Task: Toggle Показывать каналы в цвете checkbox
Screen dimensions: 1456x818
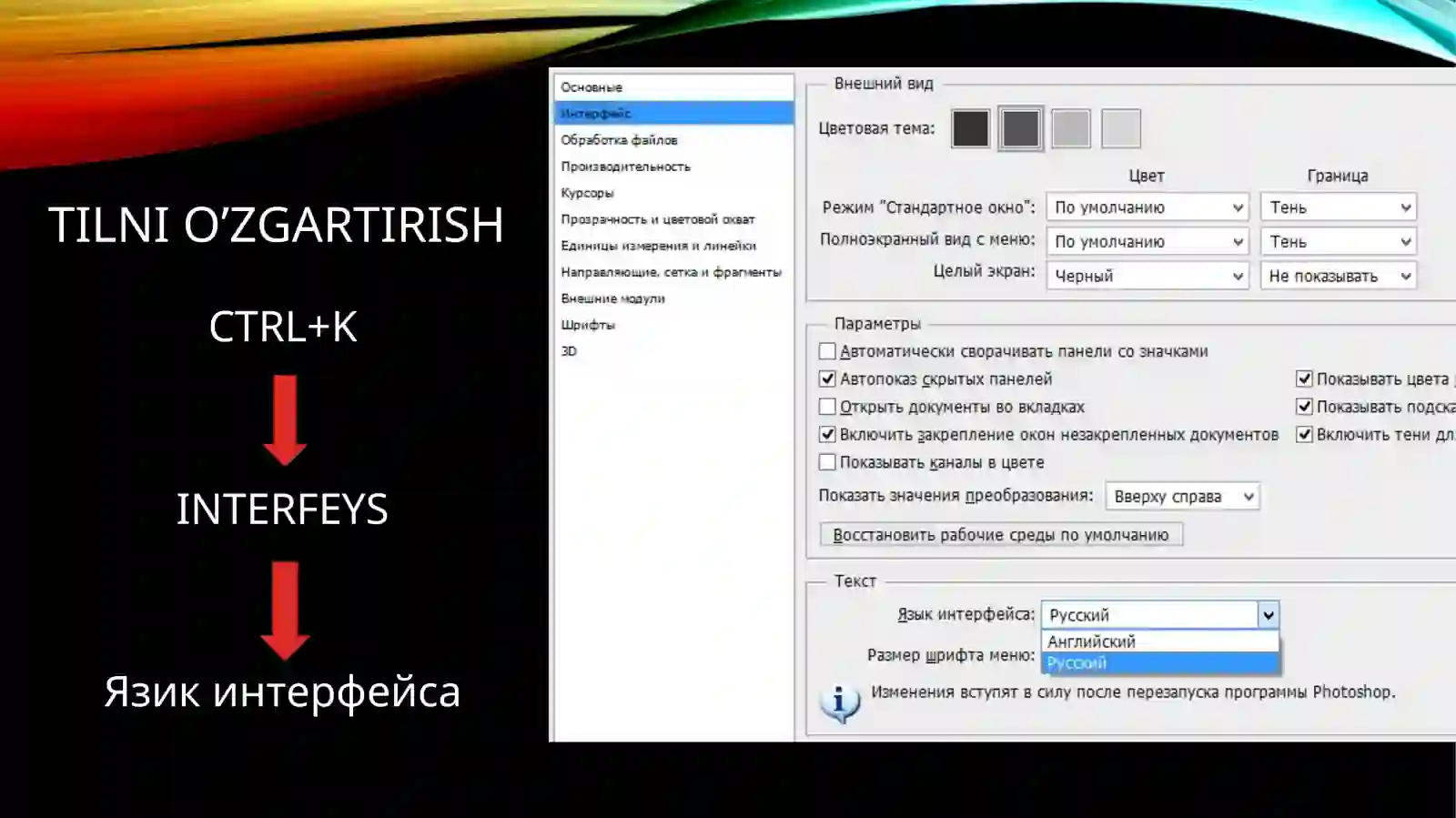Action: 827,462
